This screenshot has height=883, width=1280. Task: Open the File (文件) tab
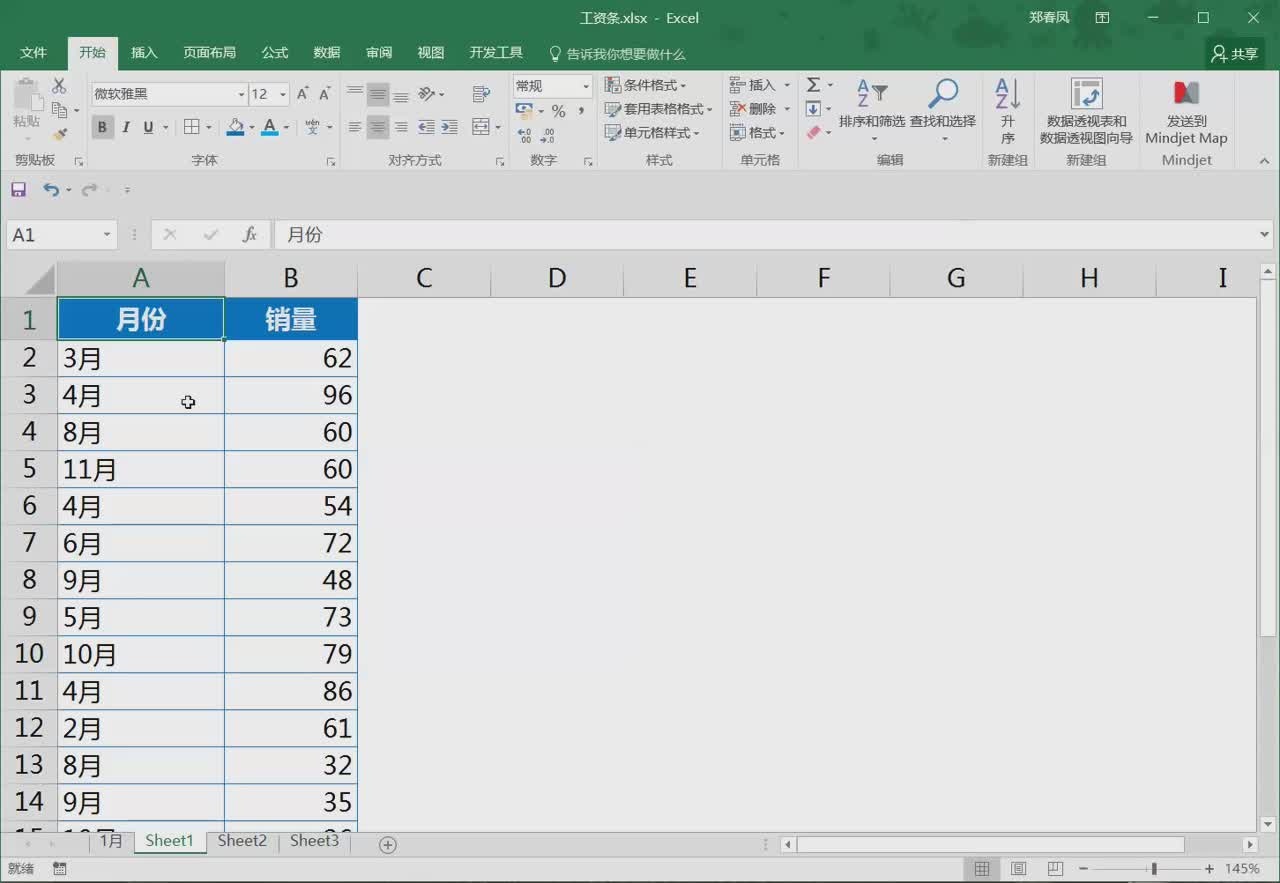[34, 53]
